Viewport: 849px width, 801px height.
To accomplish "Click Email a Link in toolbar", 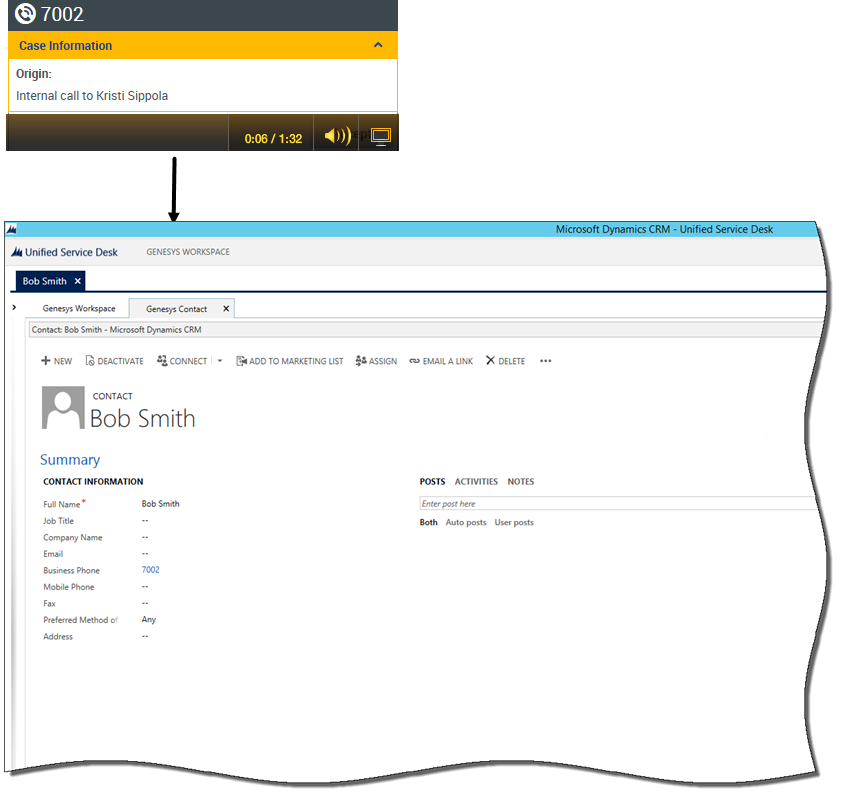I will [x=441, y=361].
